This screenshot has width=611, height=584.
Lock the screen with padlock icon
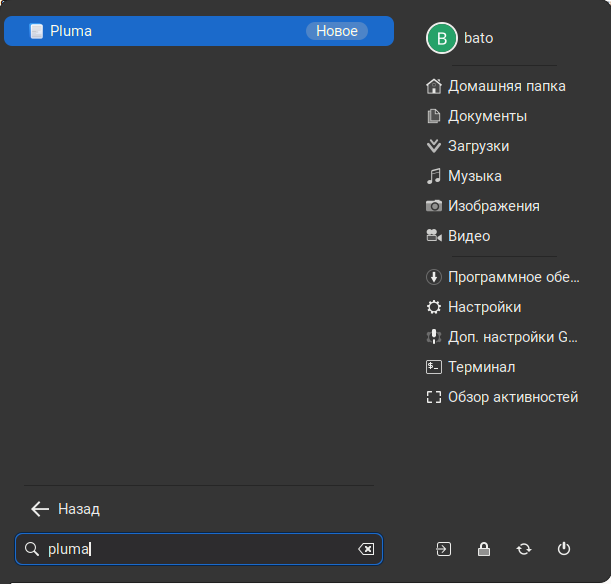[x=484, y=548]
